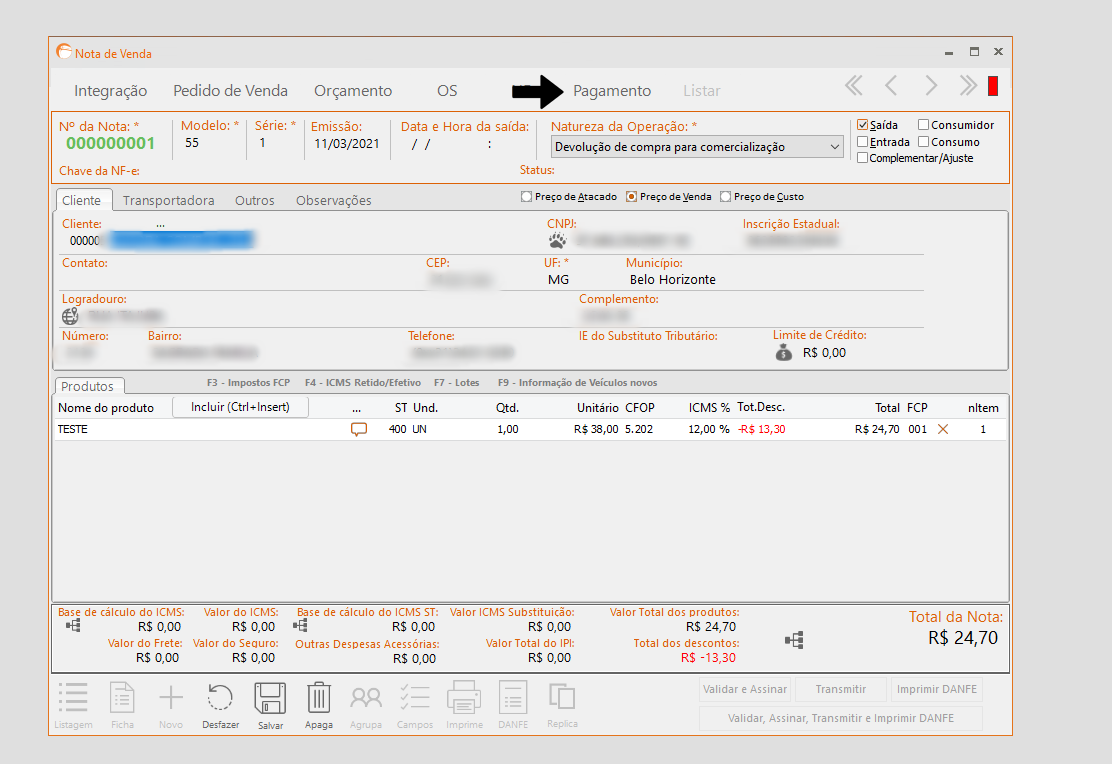
Task: Select Preço de Custo radio
Action: coord(725,196)
